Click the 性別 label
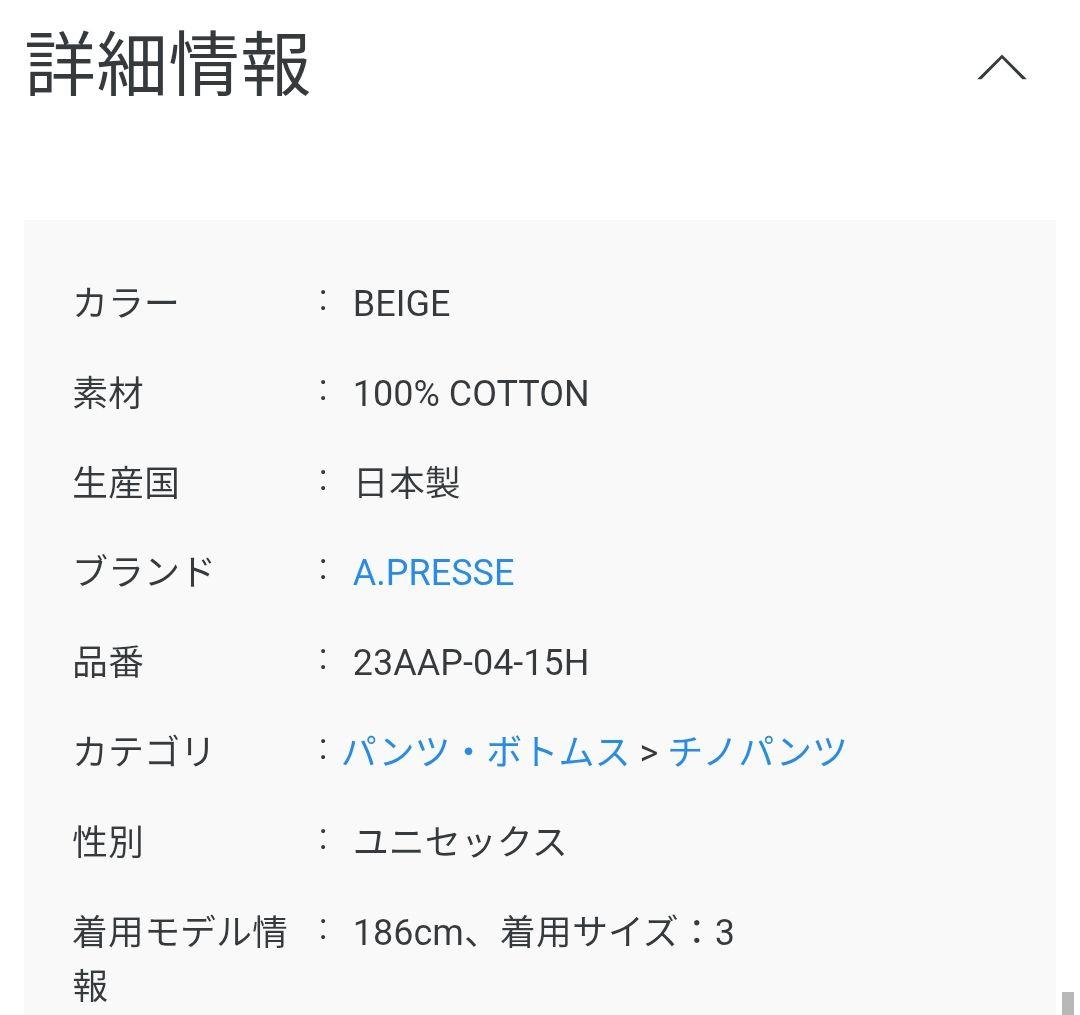Viewport: 1080px width, 1015px height. pyautogui.click(x=108, y=842)
